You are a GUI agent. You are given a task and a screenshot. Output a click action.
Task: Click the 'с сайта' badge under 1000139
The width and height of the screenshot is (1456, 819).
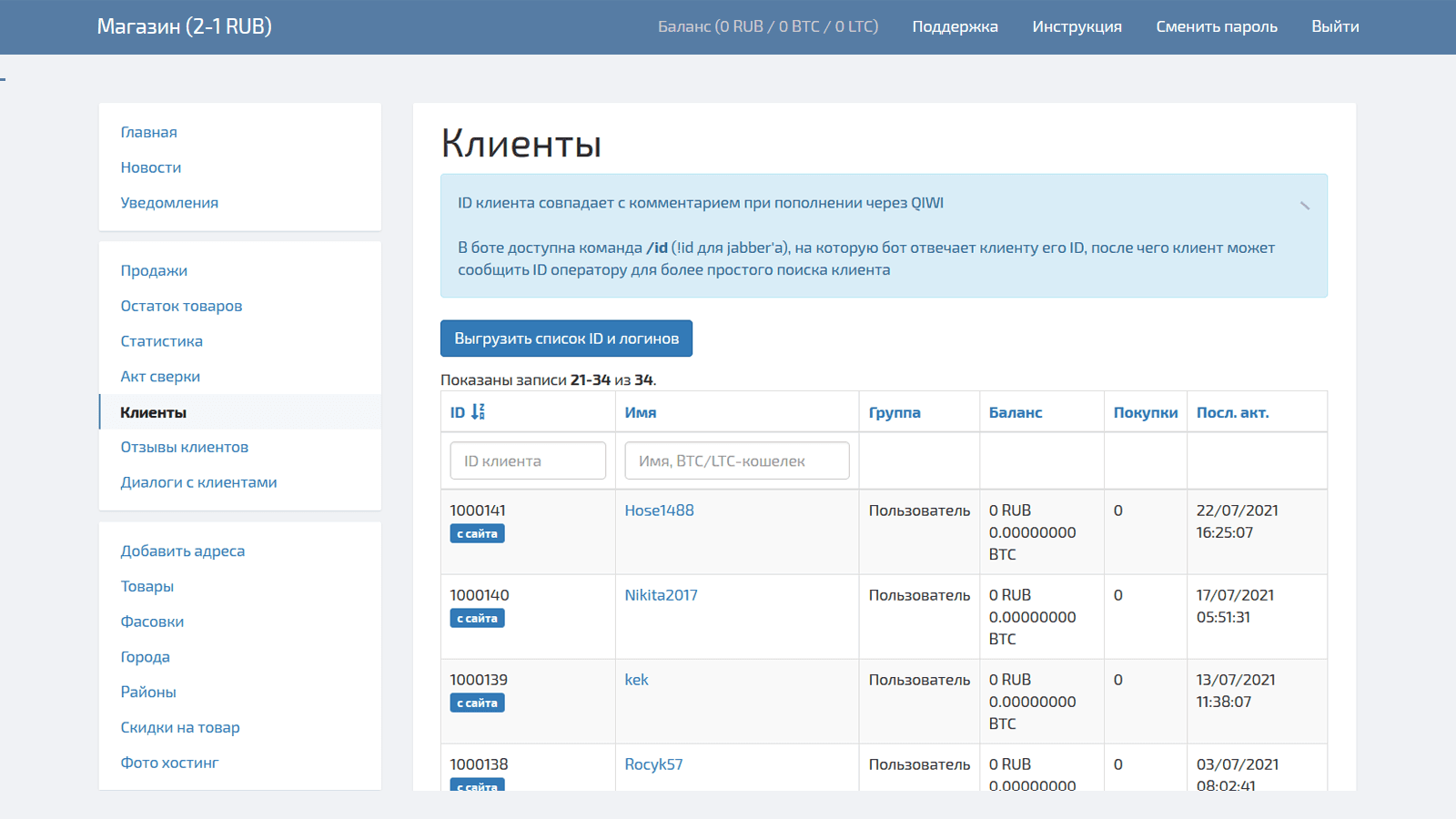click(x=477, y=703)
